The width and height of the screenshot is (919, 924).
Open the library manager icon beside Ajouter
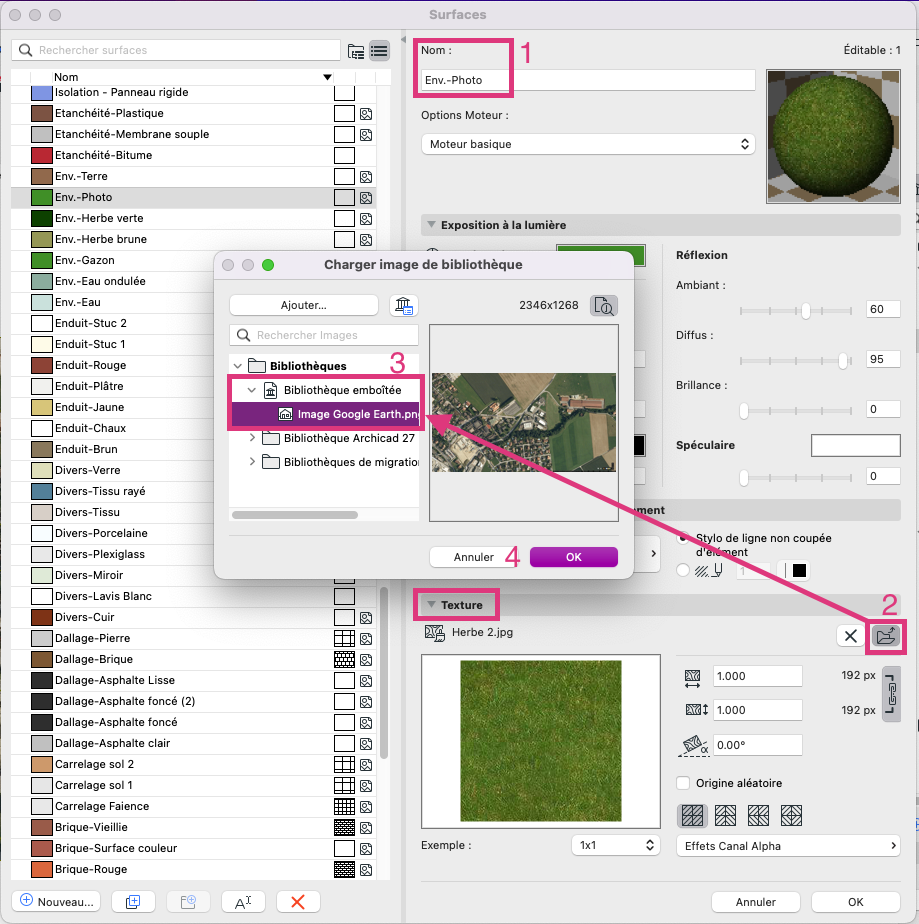point(404,305)
